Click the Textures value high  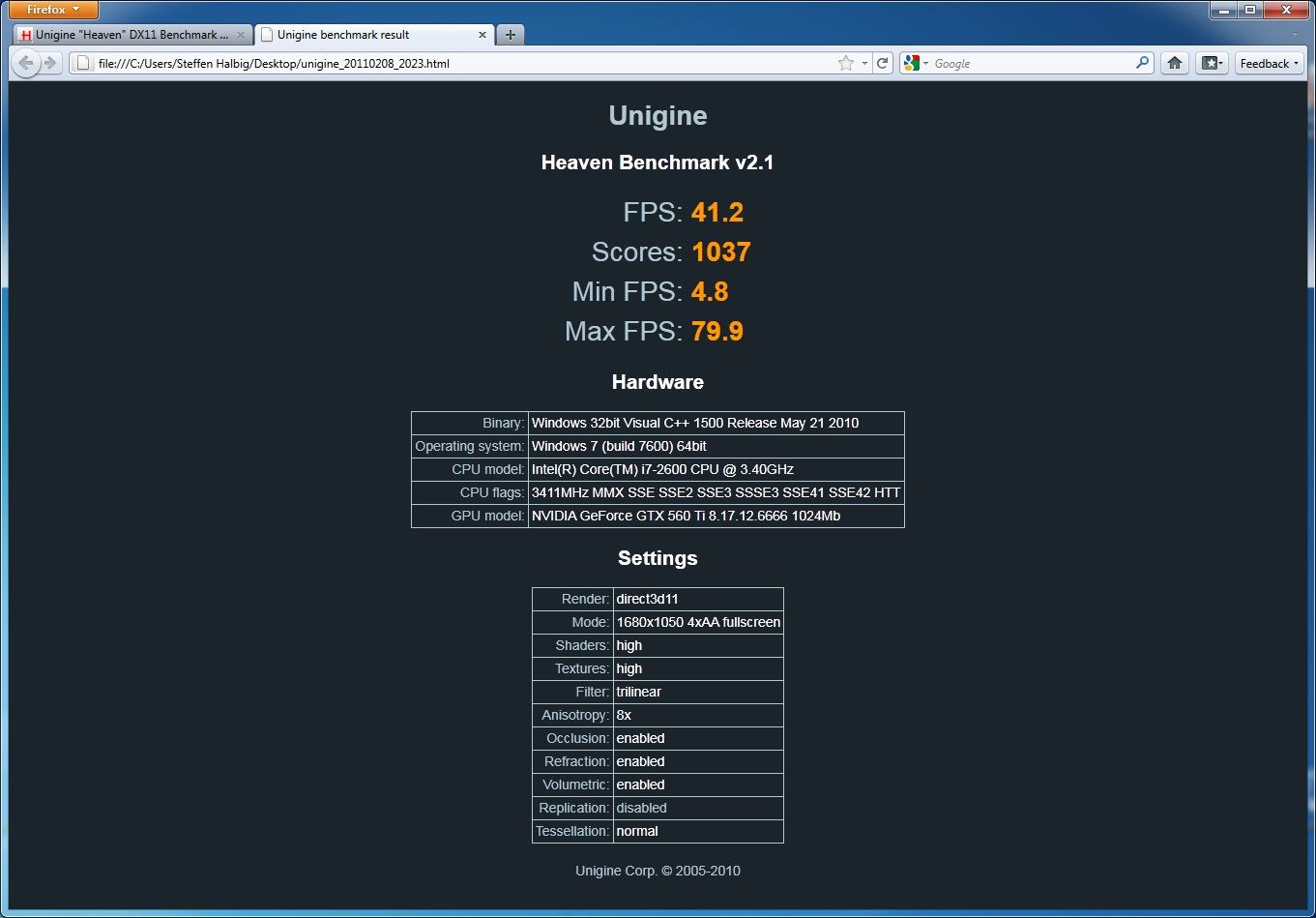pyautogui.click(x=698, y=668)
